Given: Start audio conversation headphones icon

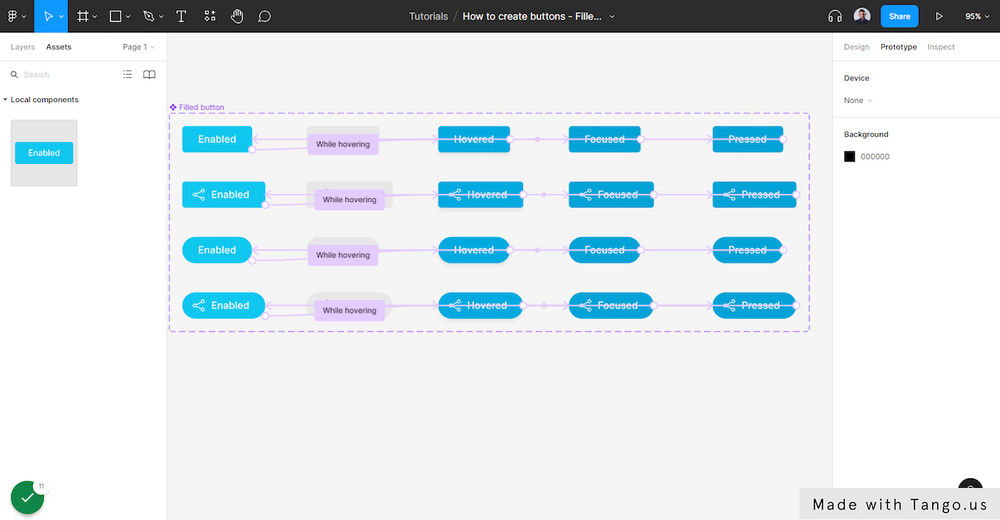Looking at the screenshot, I should 835,16.
